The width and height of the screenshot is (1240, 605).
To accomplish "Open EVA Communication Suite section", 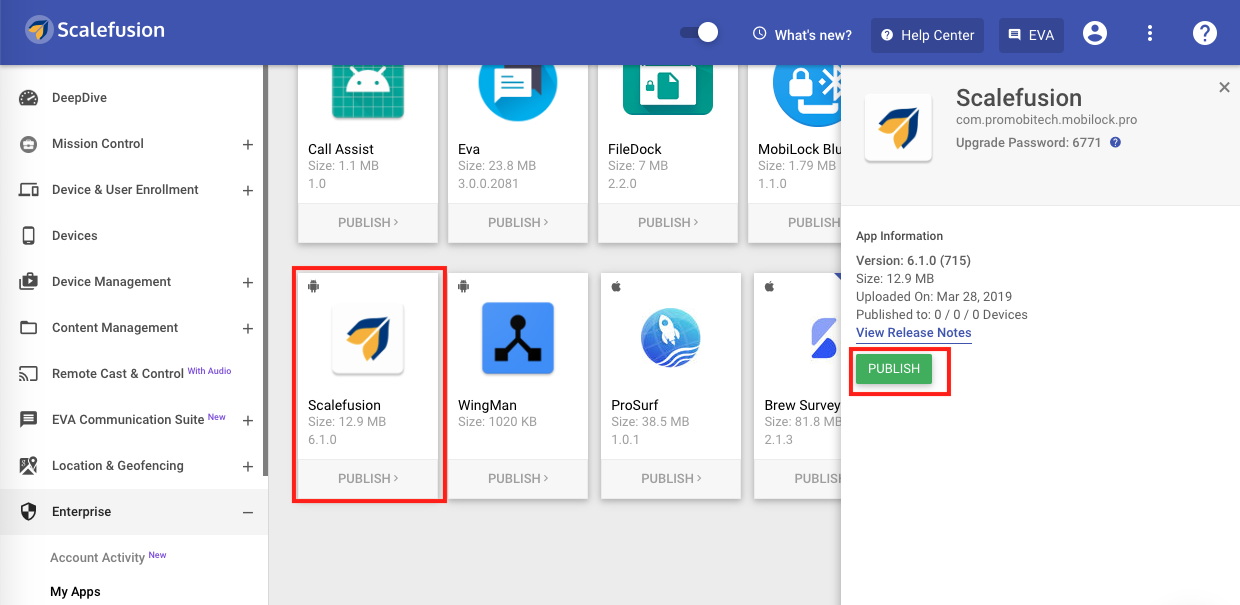I will [x=128, y=420].
